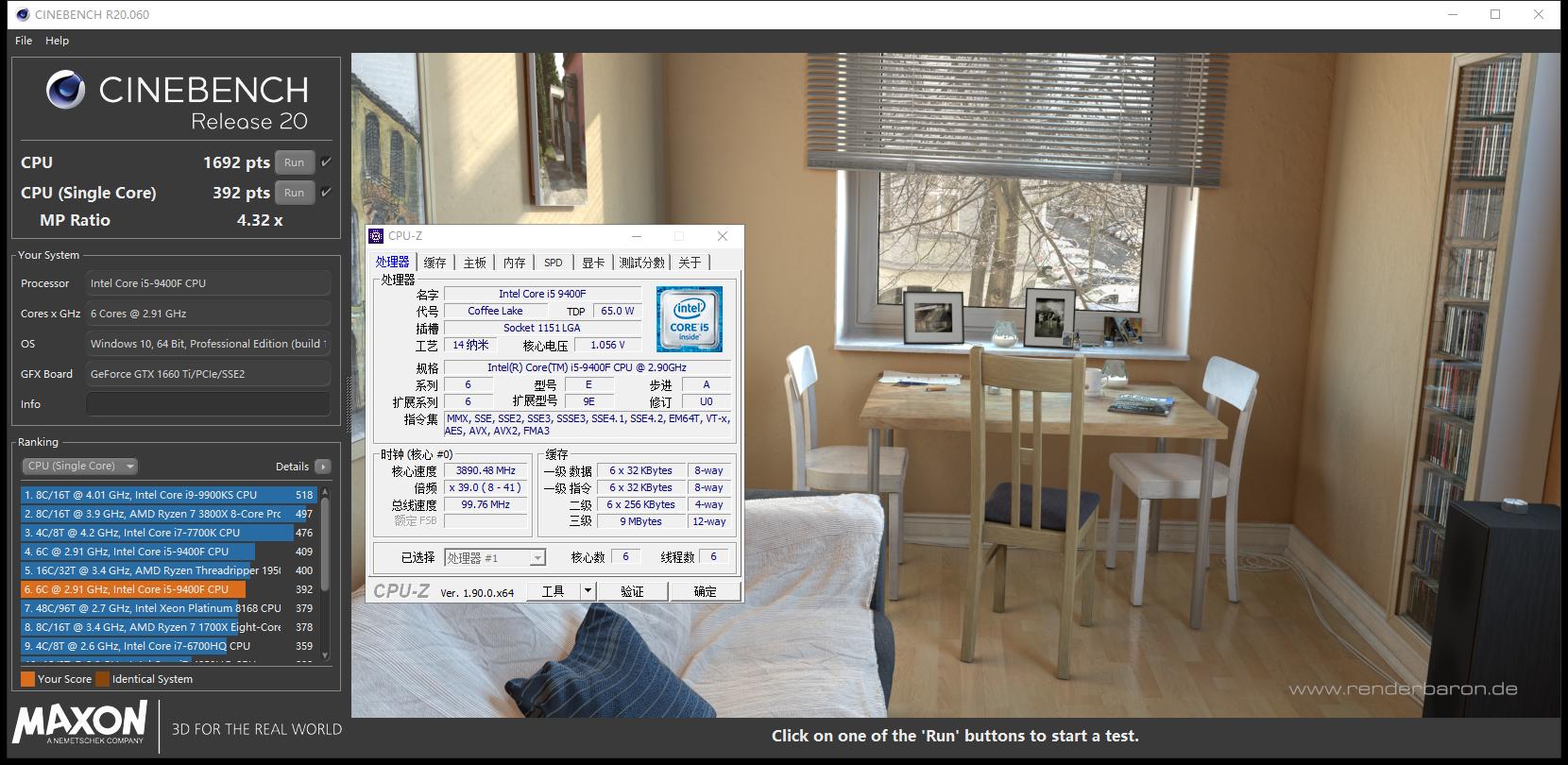Click the ranking list scrollbar thumb
Screen dimensions: 1568x765
326,543
